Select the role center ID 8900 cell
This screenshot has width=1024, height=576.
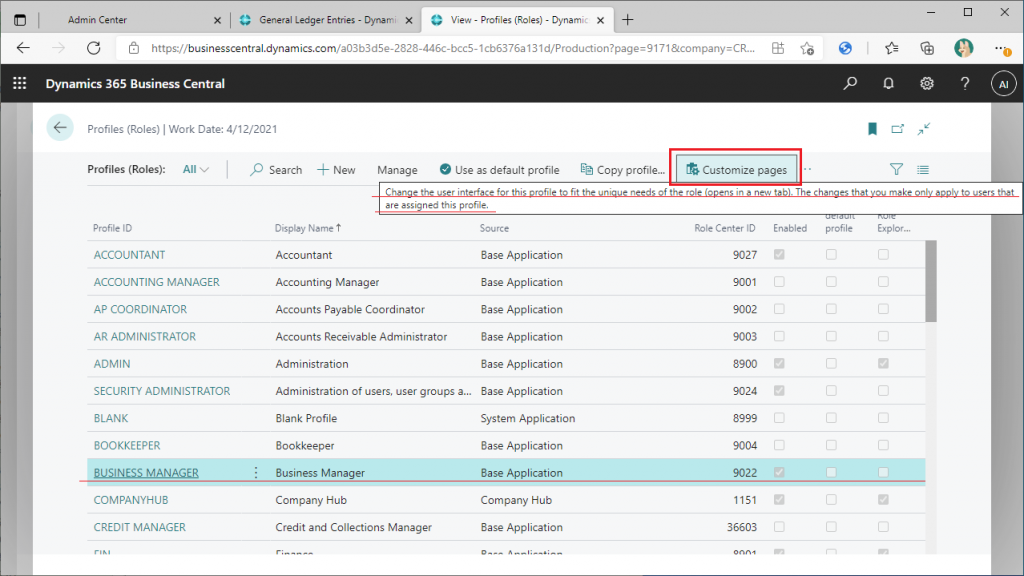pyautogui.click(x=744, y=363)
